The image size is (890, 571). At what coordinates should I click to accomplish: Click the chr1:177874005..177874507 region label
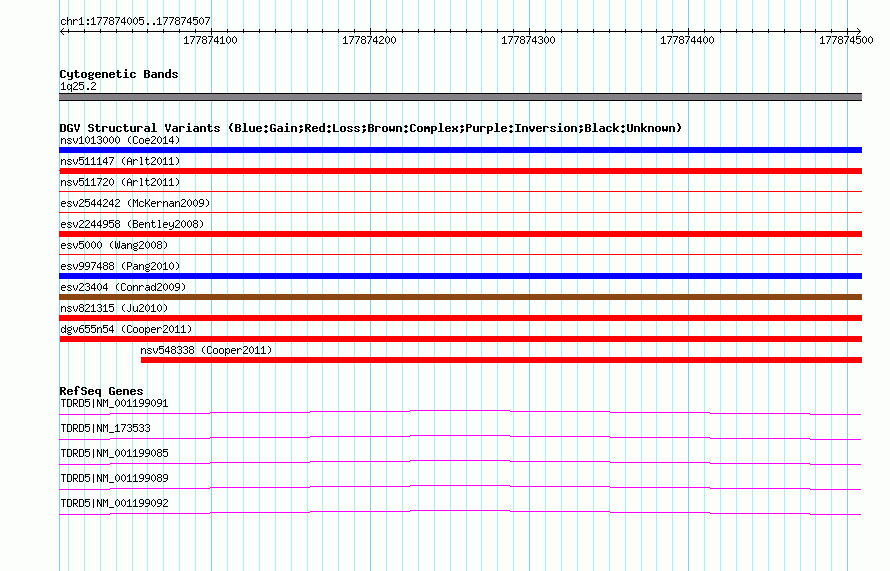tap(135, 21)
